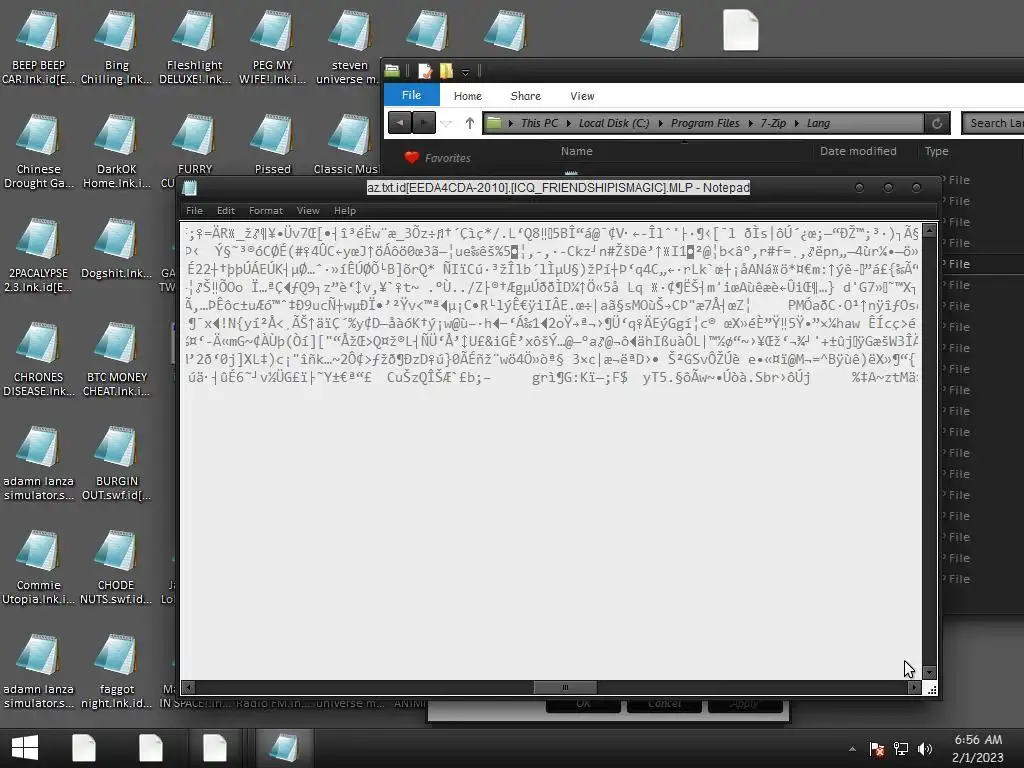Open Notepad Help menu
The image size is (1024, 768).
click(x=345, y=210)
